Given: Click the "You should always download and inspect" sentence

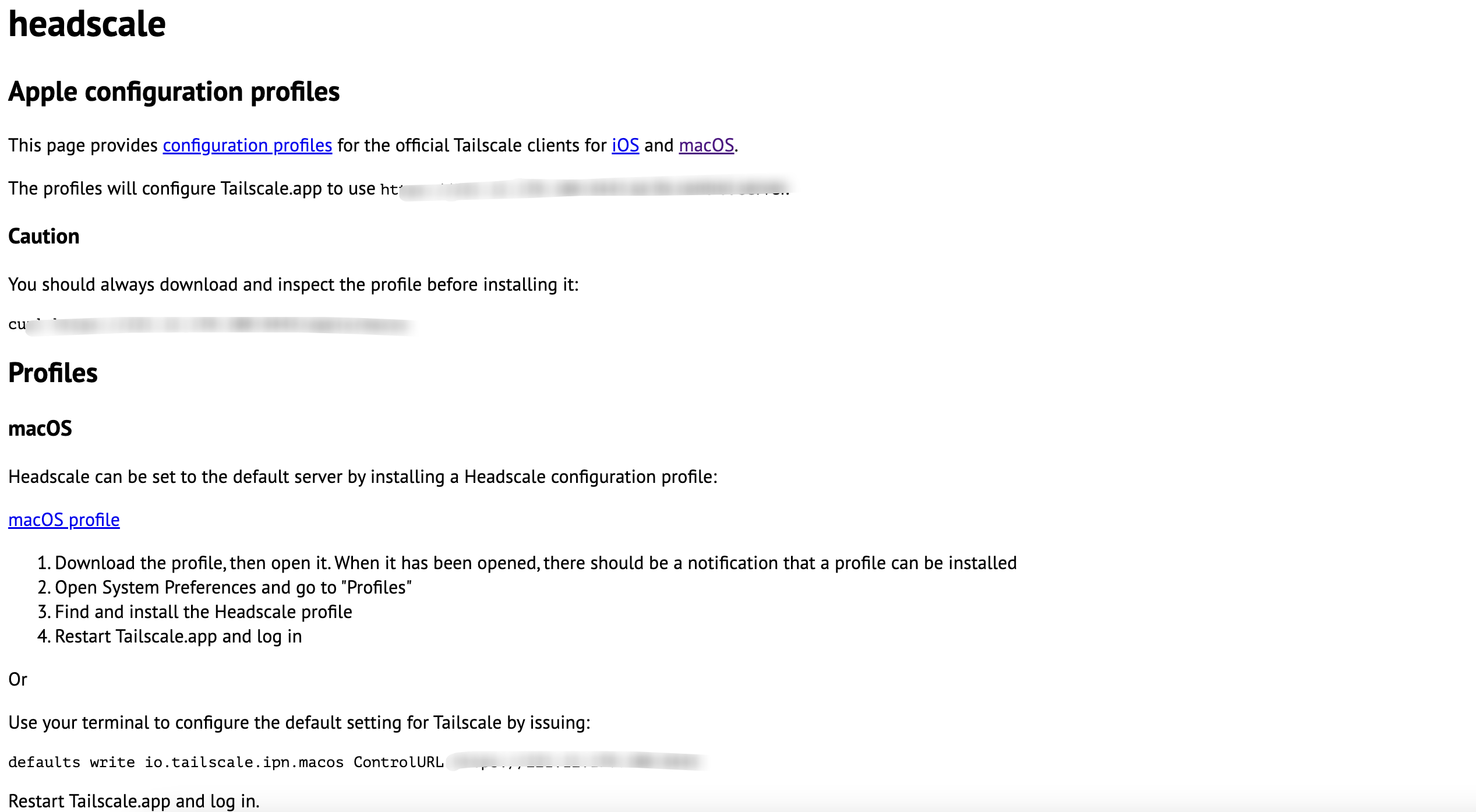Looking at the screenshot, I should pyautogui.click(x=294, y=284).
